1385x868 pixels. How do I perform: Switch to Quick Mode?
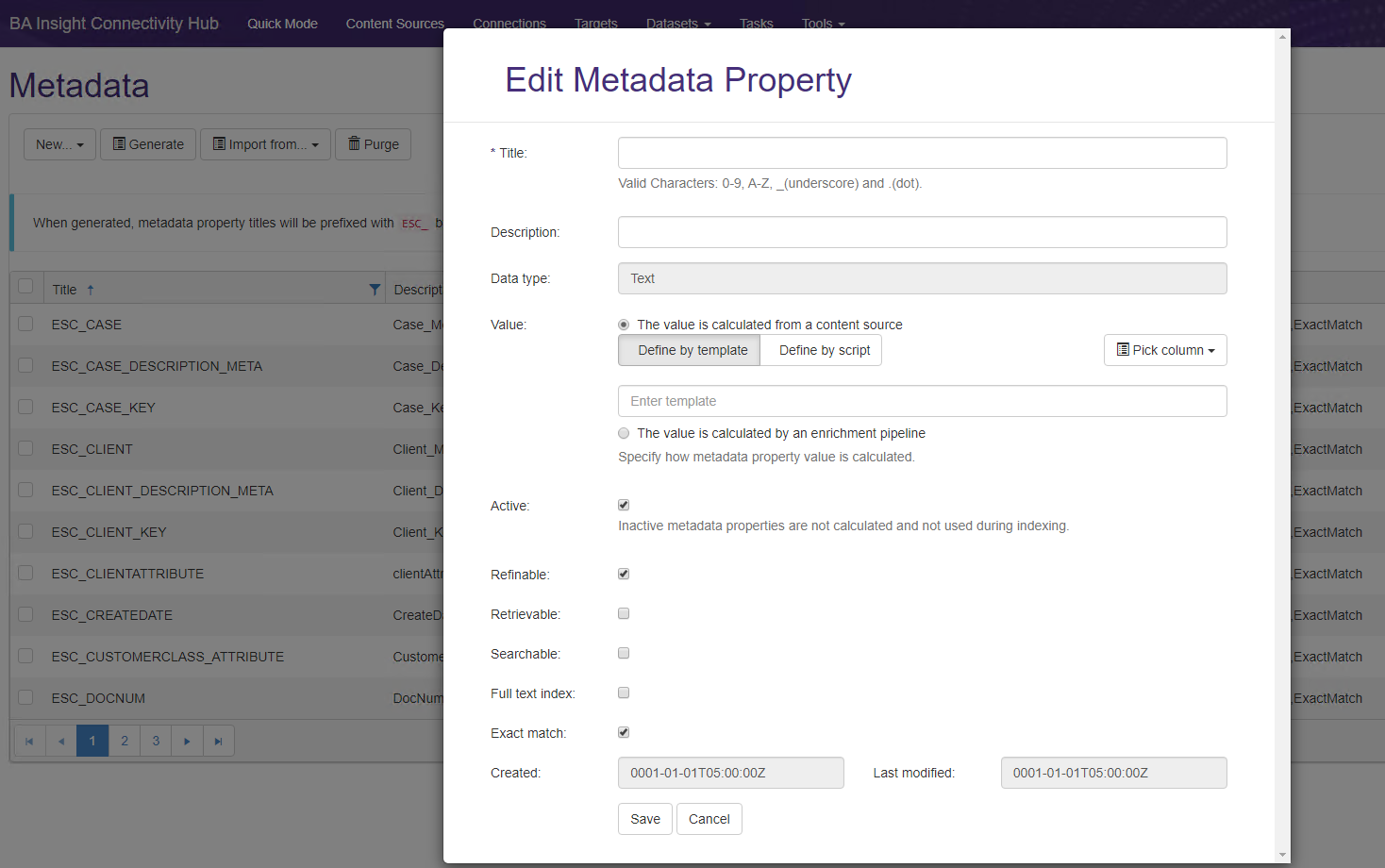[x=282, y=23]
